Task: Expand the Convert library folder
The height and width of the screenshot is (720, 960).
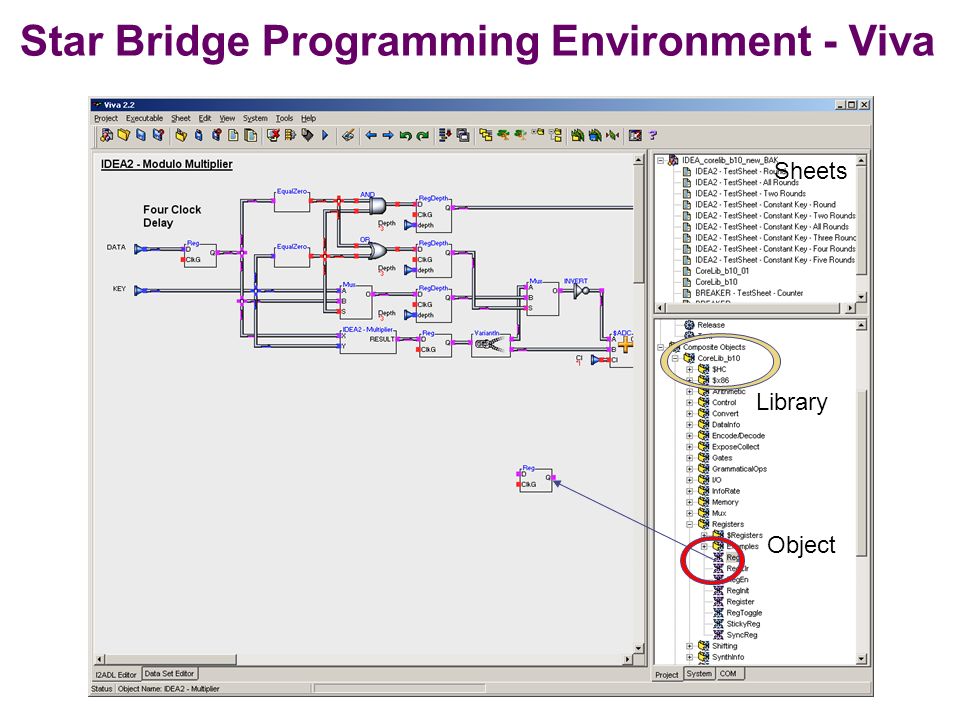Action: 689,413
